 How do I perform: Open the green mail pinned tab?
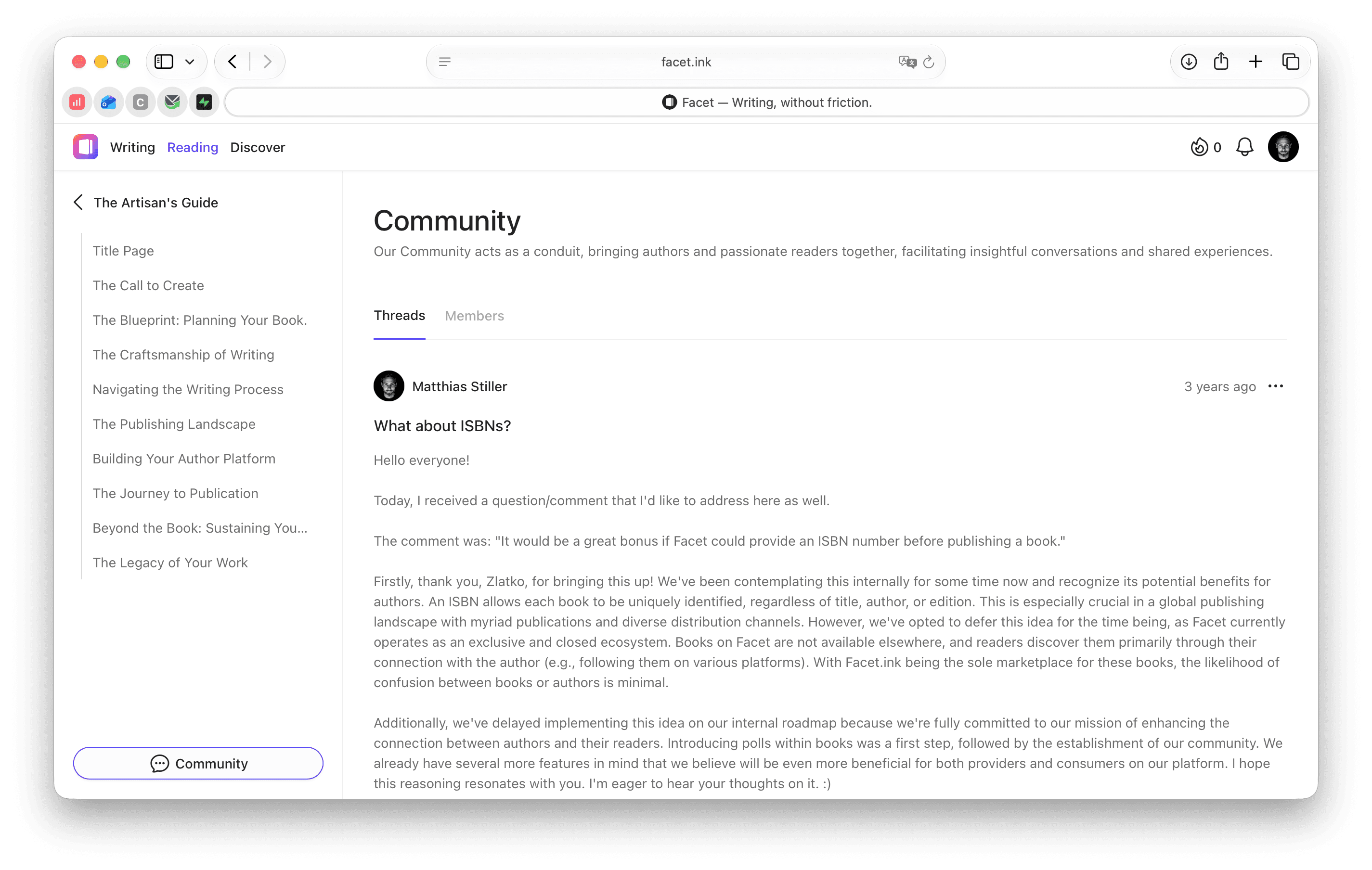pos(172,102)
